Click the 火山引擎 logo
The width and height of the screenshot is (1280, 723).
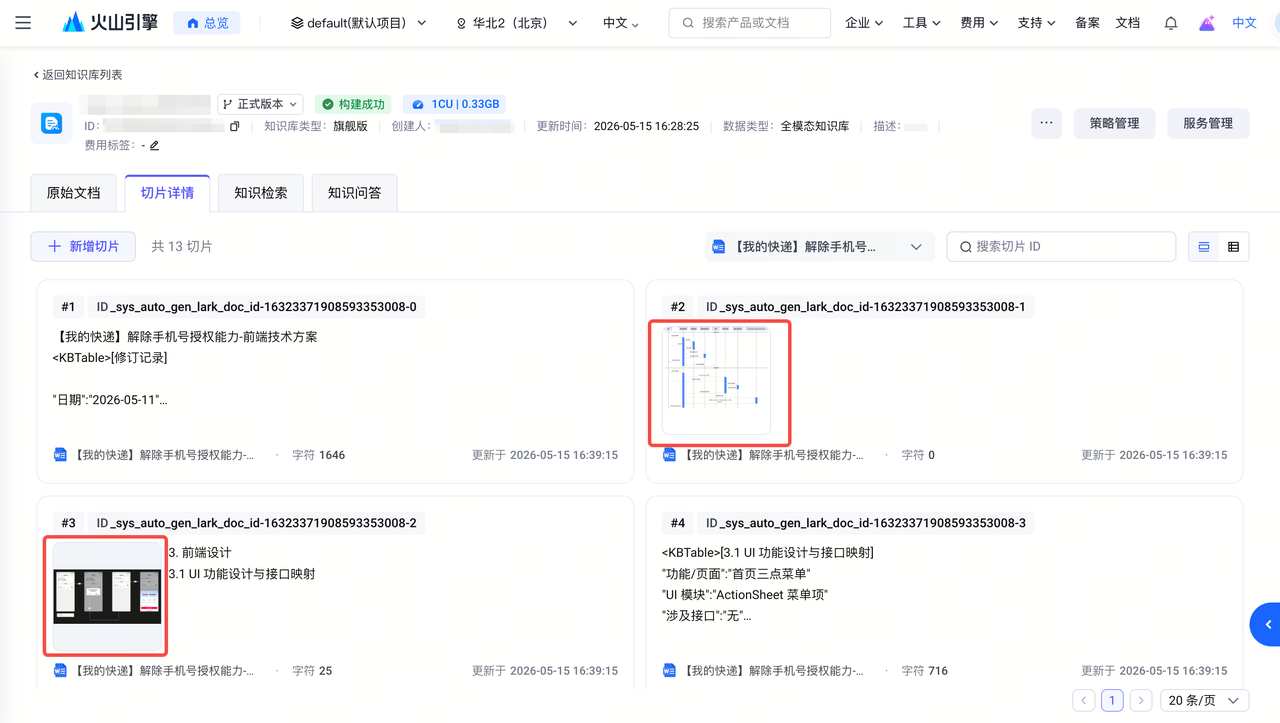[110, 22]
